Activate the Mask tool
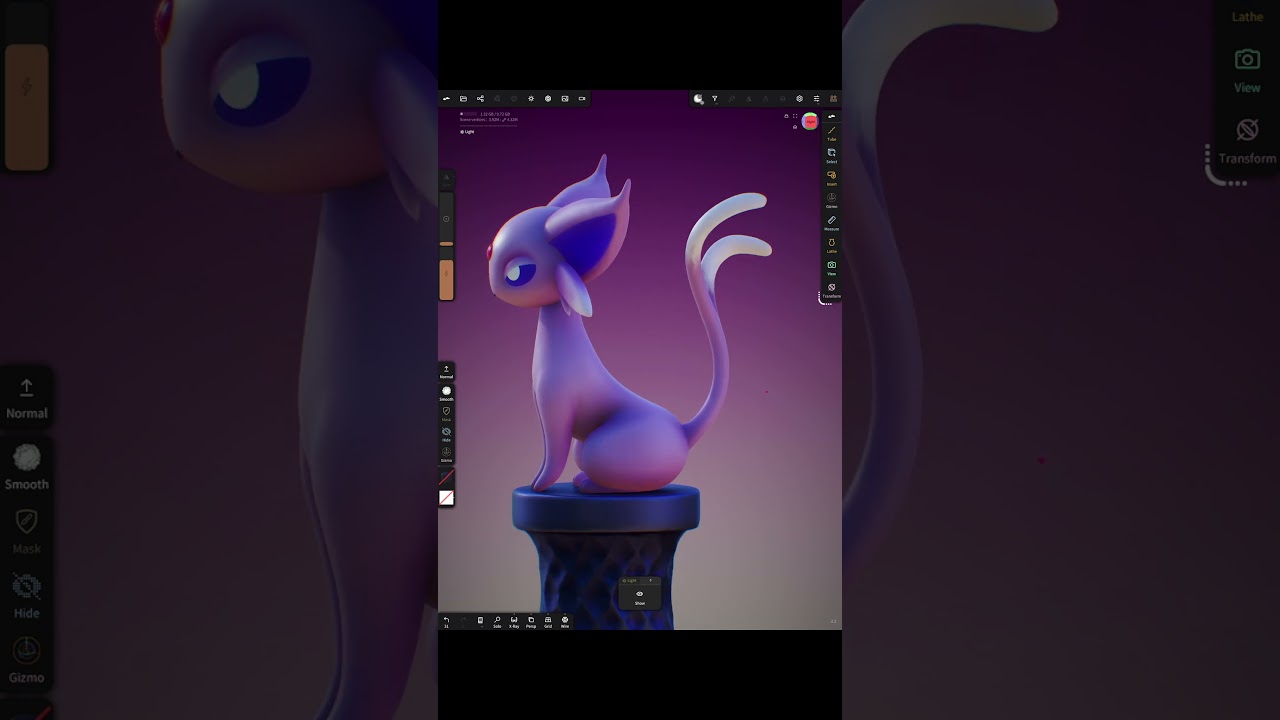 [x=446, y=411]
